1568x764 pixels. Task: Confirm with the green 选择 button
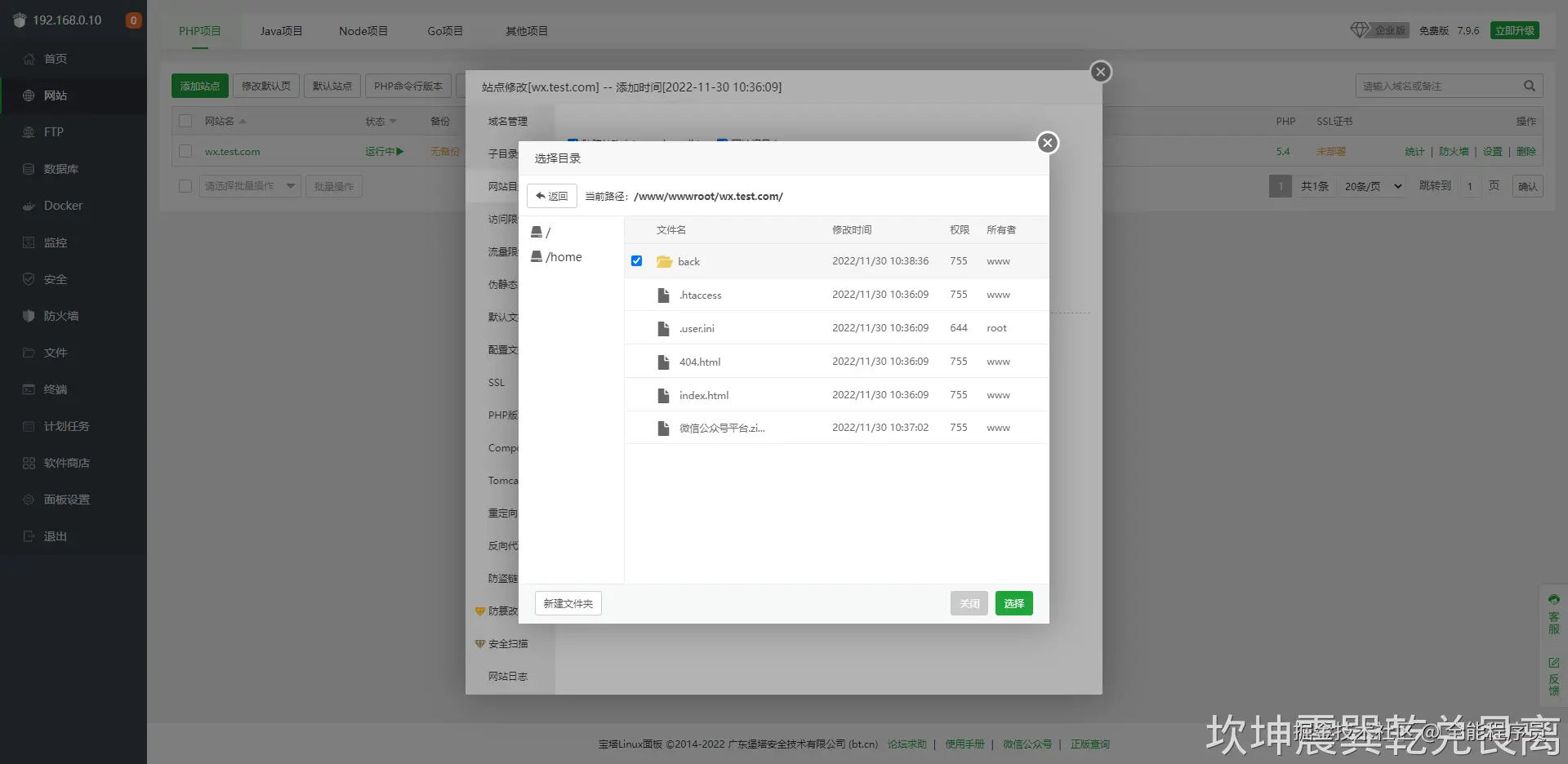[1014, 603]
